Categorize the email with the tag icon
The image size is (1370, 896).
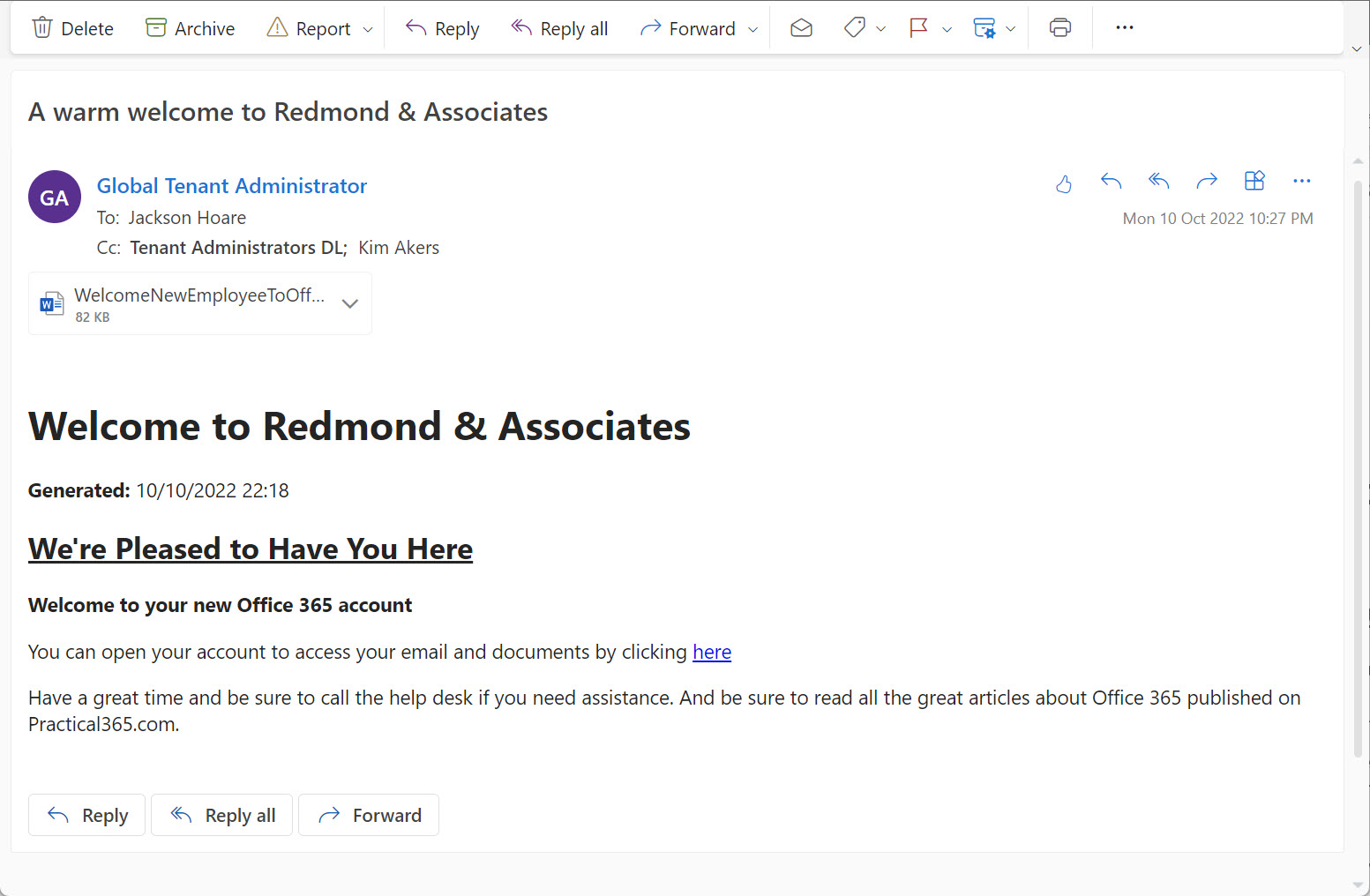pos(853,27)
